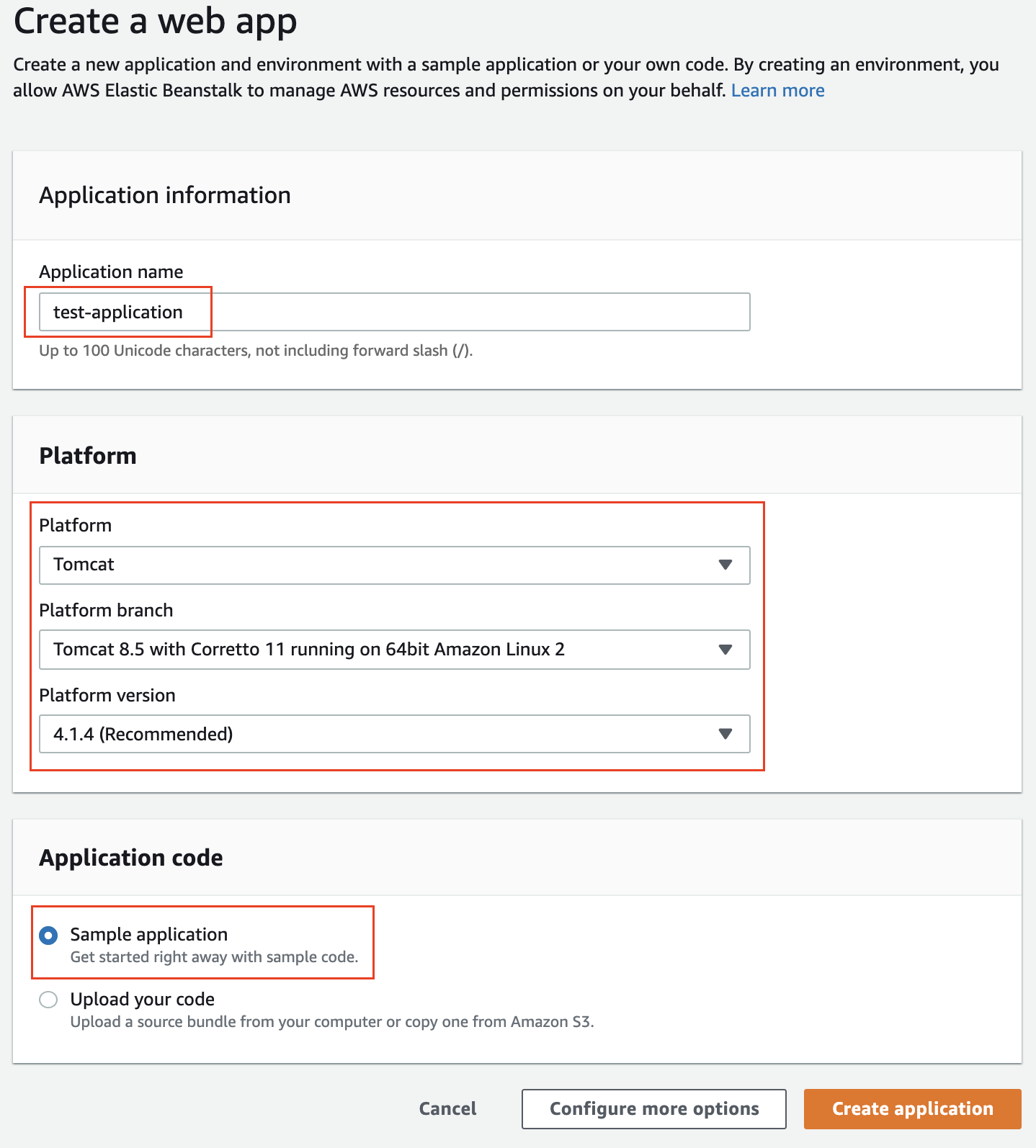Click Configure more options button
This screenshot has height=1148, width=1036.
coord(653,1108)
